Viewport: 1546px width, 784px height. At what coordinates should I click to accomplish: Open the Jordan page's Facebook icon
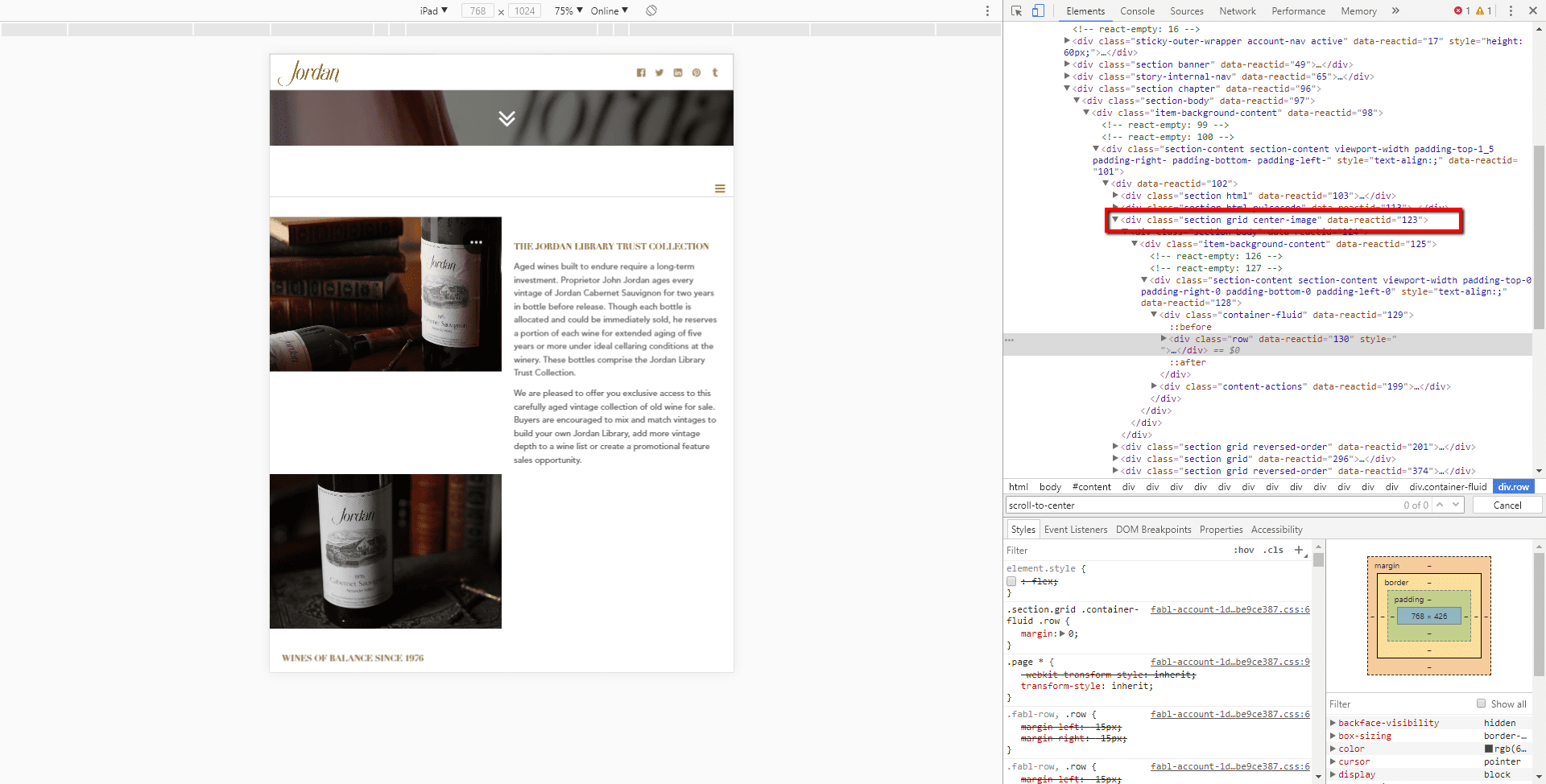(641, 72)
